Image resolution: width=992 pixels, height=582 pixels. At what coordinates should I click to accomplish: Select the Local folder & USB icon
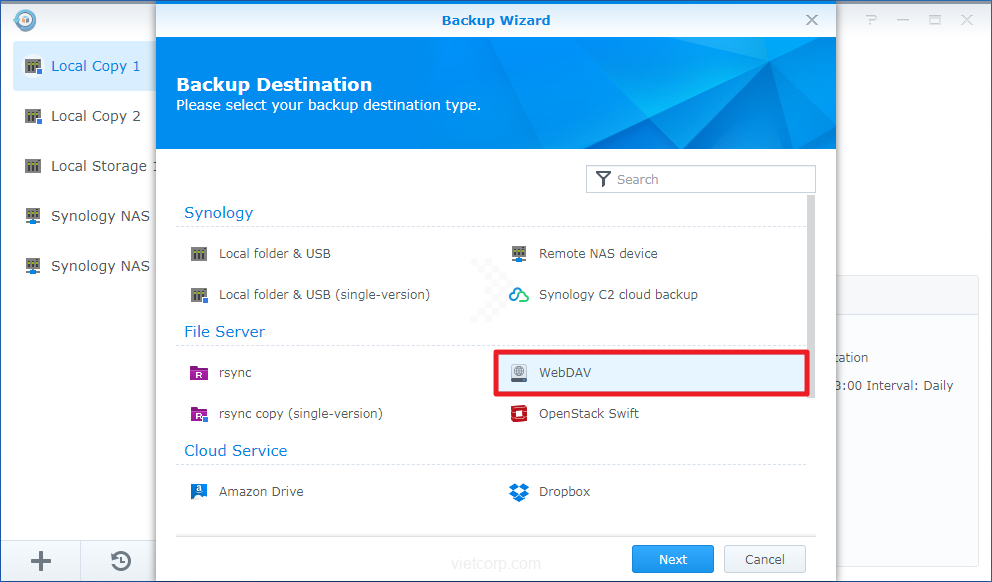199,254
